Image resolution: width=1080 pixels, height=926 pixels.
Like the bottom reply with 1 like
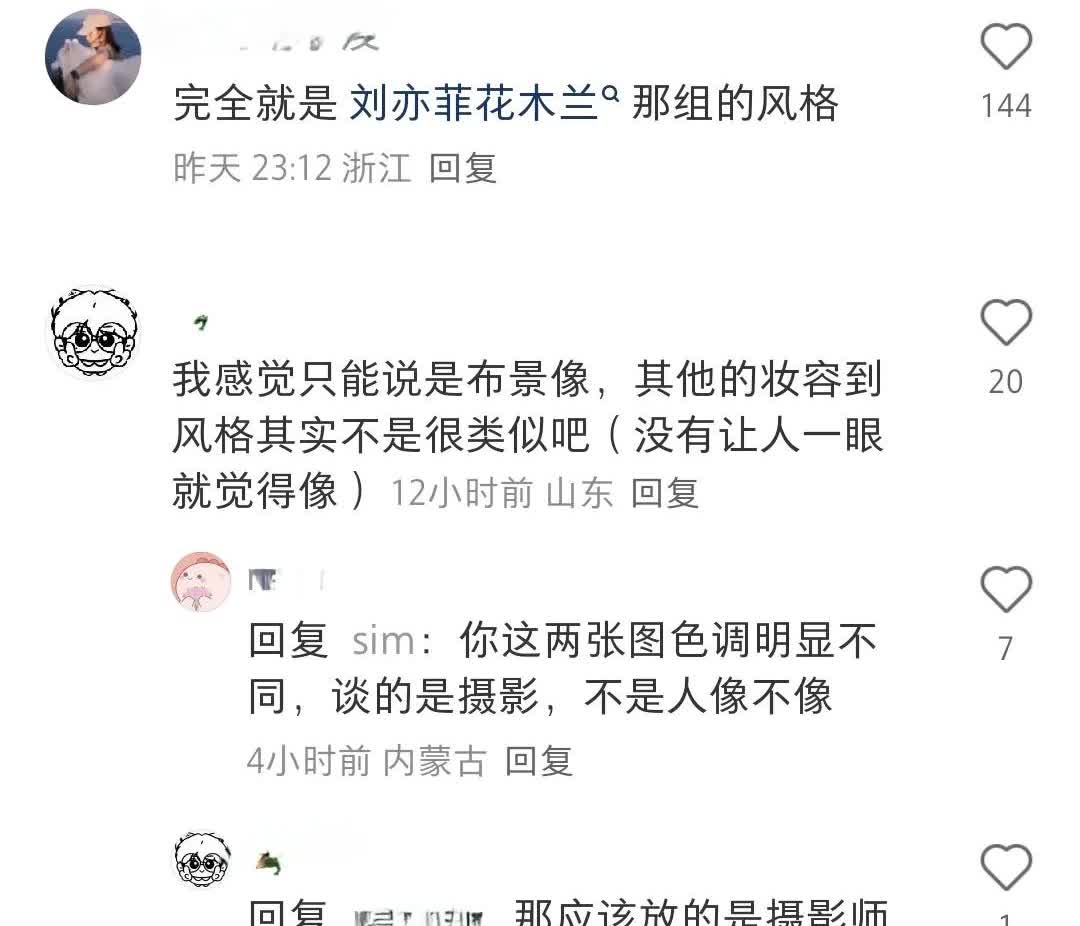pos(1006,867)
